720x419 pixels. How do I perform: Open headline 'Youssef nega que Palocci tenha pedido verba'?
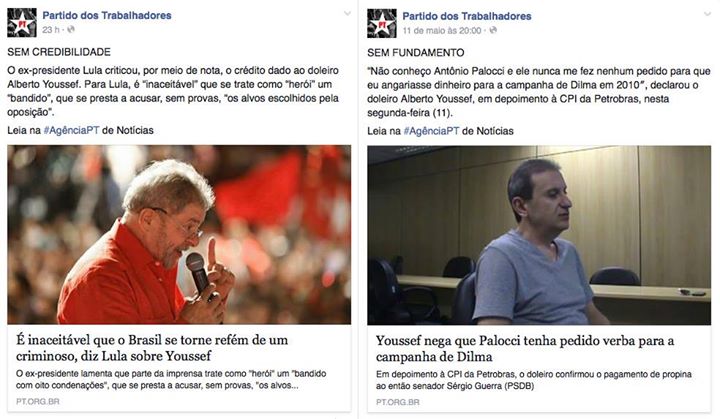coord(525,349)
